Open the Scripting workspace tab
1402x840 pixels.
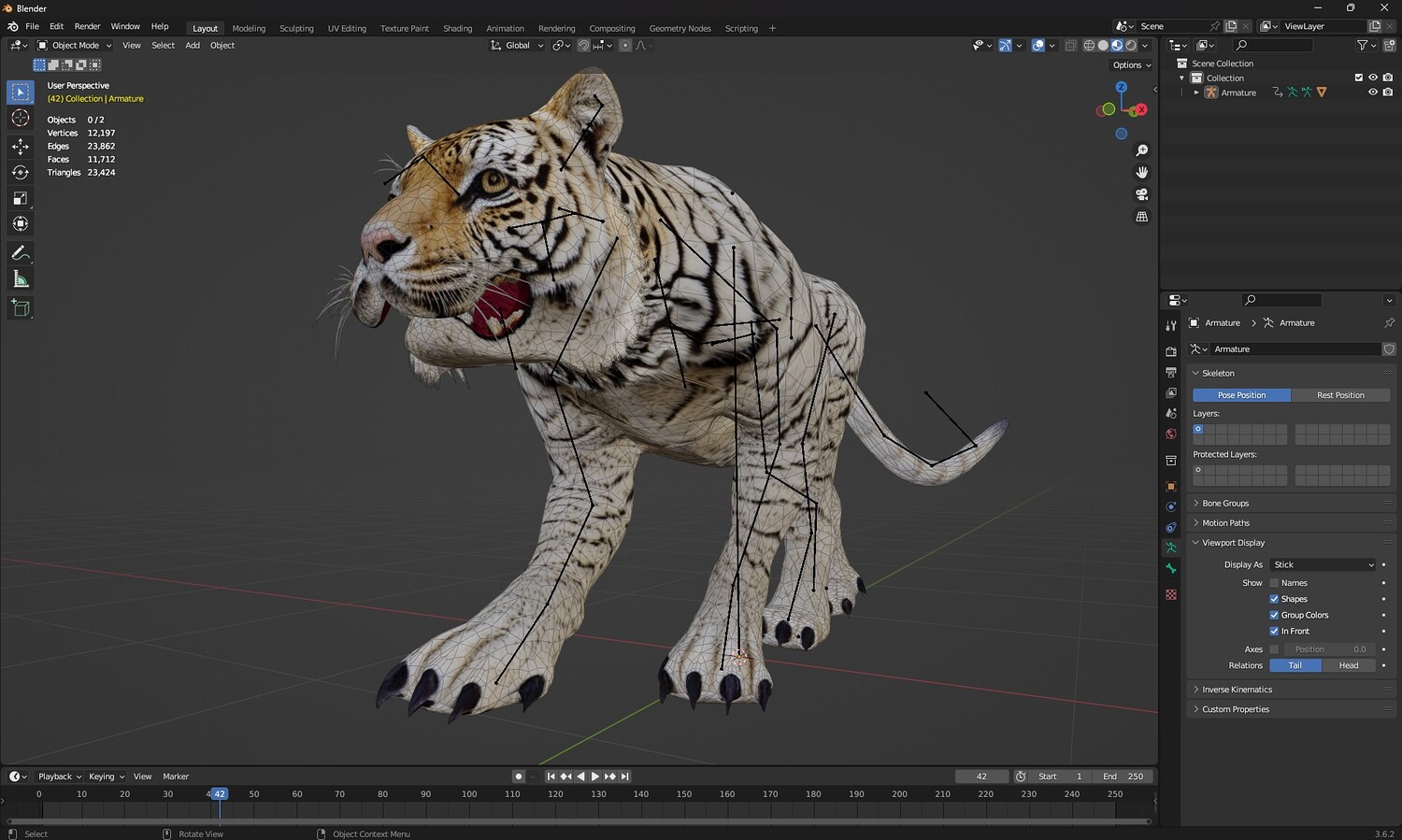tap(741, 28)
